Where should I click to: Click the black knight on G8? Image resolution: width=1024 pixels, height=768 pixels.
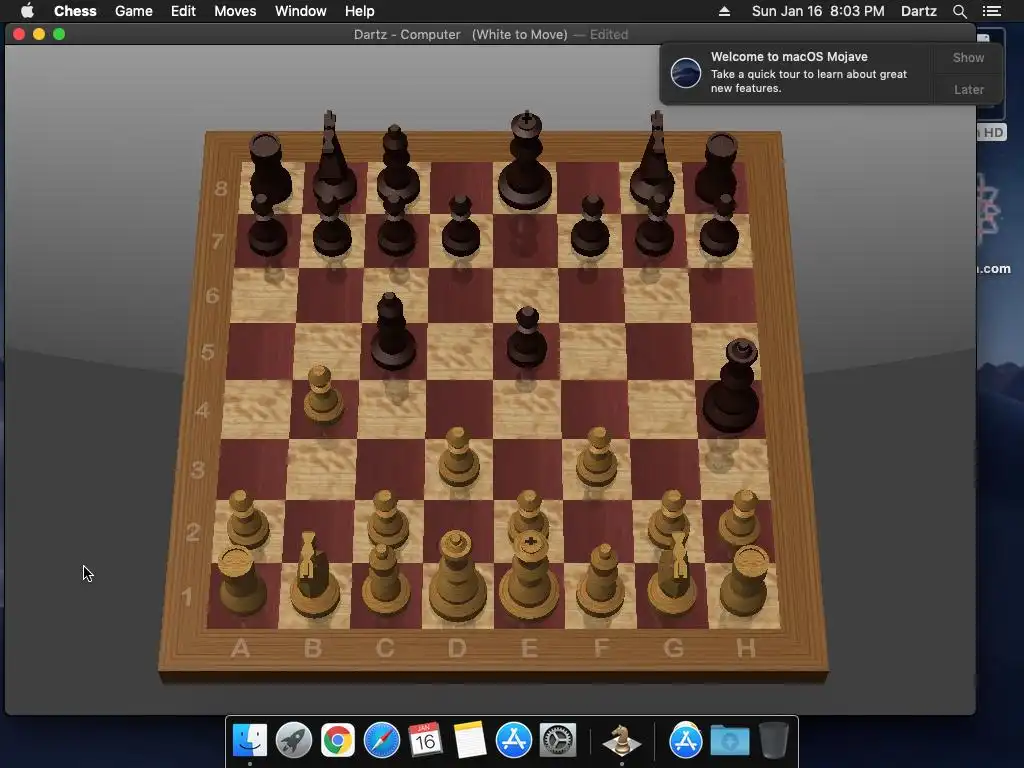653,160
